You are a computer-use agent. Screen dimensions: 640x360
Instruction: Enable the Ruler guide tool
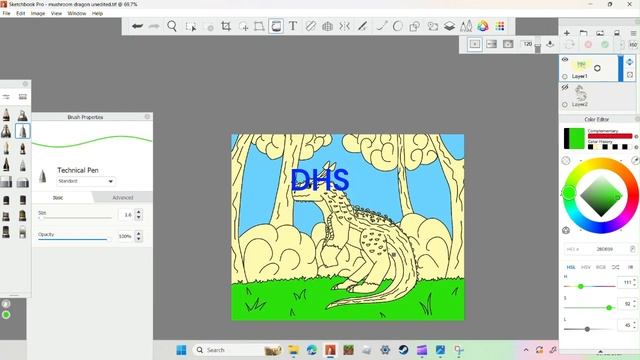311,26
